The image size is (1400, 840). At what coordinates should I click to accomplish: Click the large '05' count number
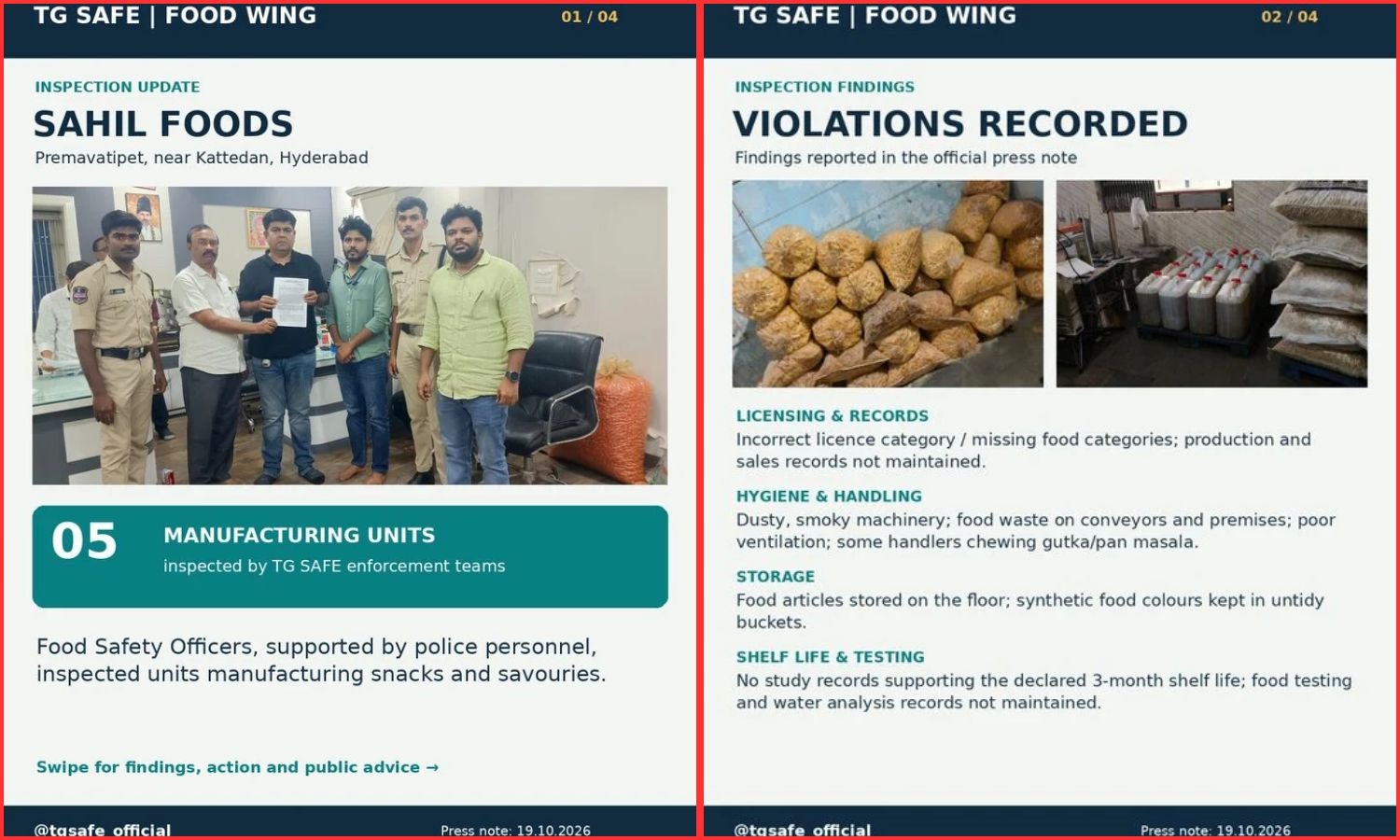84,541
